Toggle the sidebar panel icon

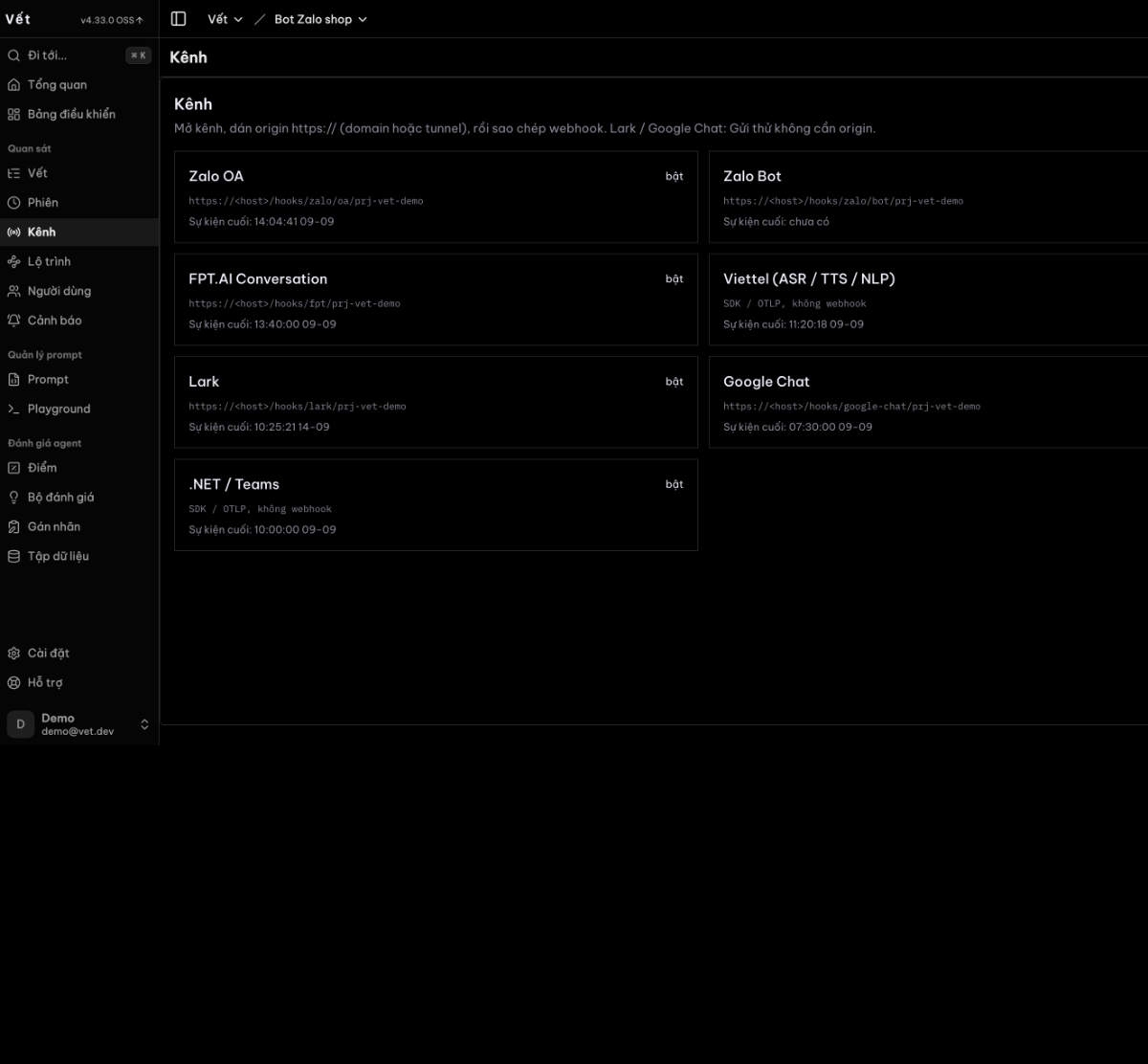point(178,19)
